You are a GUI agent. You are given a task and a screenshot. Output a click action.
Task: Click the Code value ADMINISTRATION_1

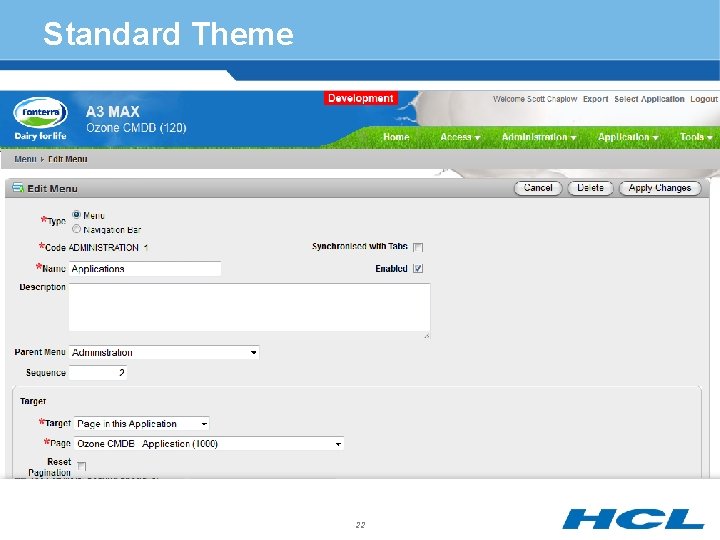[108, 248]
